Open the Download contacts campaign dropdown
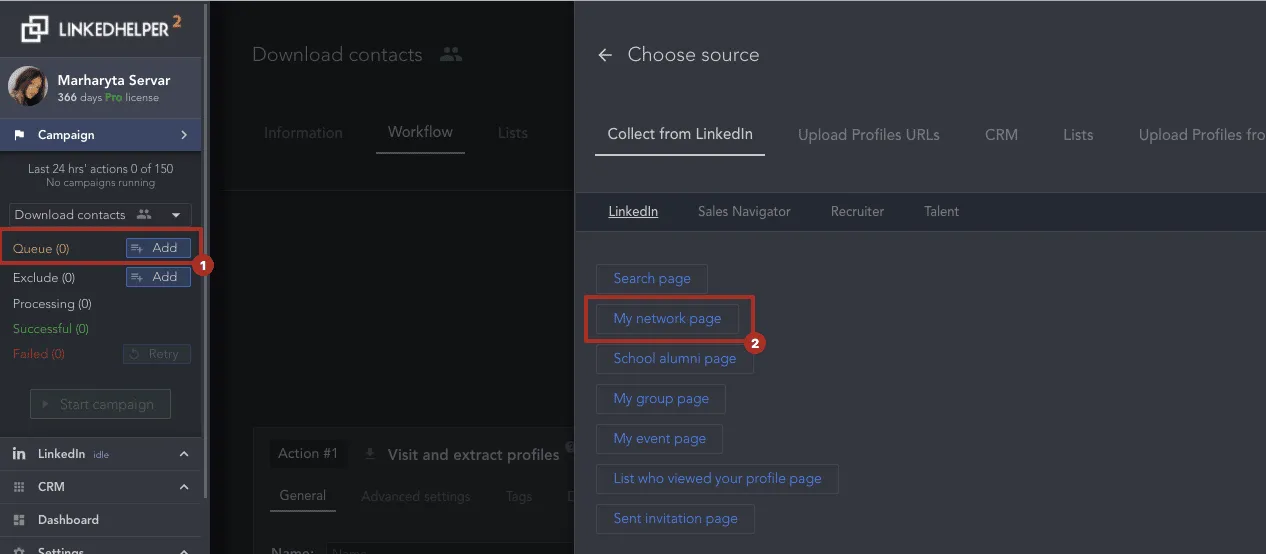Viewport: 1266px width, 554px height. [x=100, y=215]
